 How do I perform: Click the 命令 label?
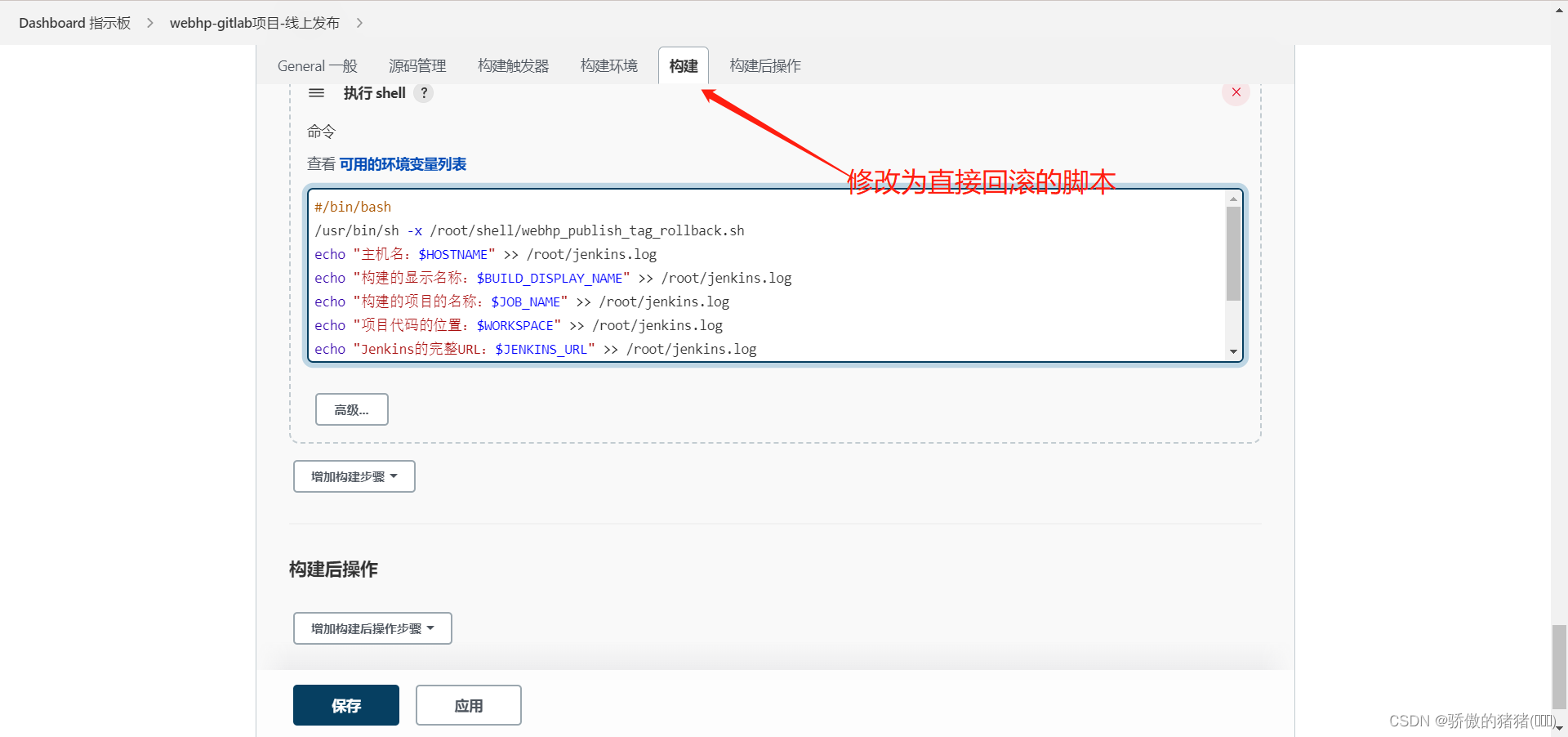[321, 132]
